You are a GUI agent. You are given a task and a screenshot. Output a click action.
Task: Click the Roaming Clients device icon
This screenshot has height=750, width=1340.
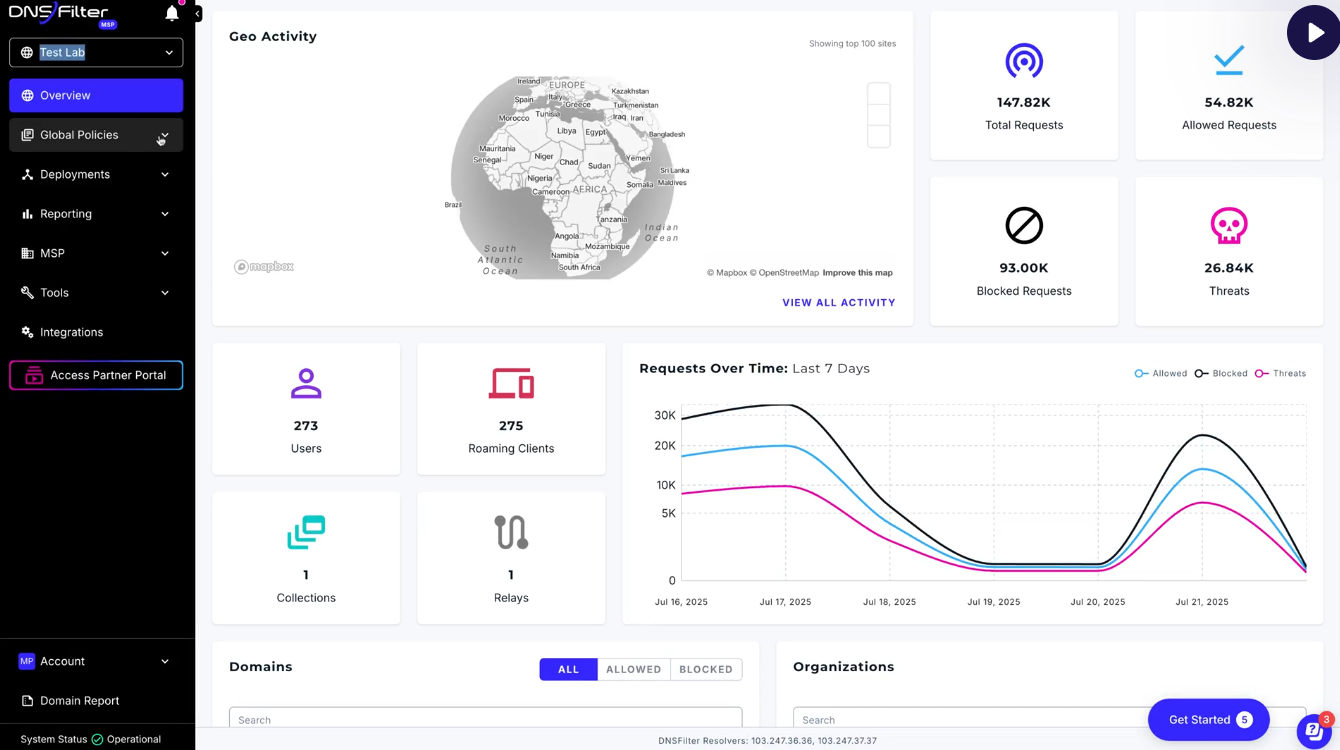tap(511, 383)
